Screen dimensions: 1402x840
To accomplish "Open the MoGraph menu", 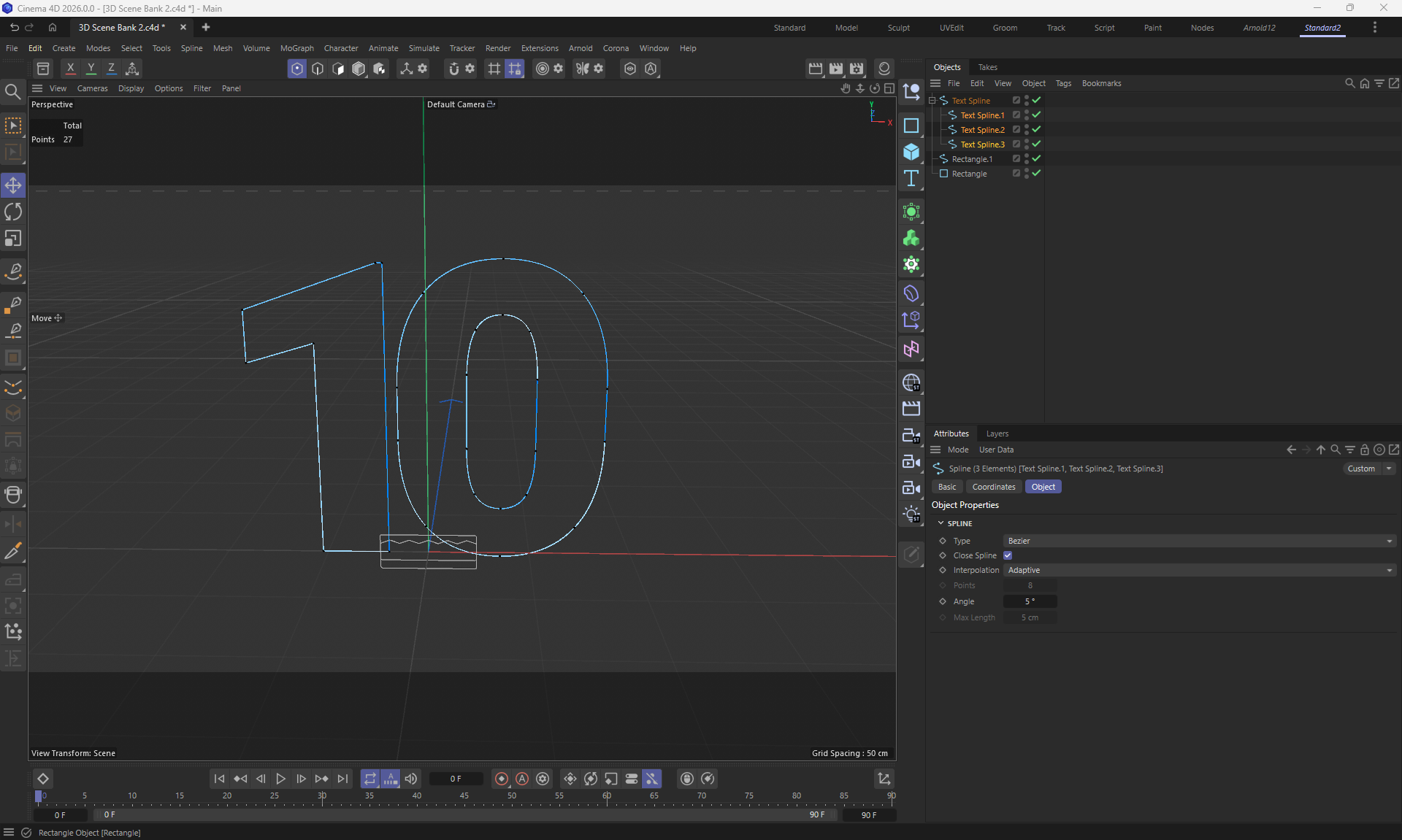I will (296, 48).
